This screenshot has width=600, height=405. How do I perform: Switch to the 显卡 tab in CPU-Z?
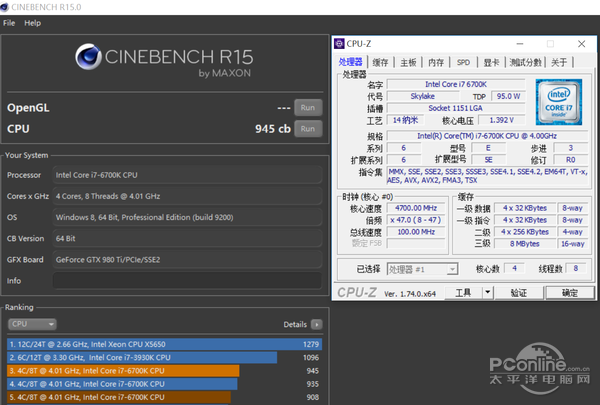pos(491,62)
